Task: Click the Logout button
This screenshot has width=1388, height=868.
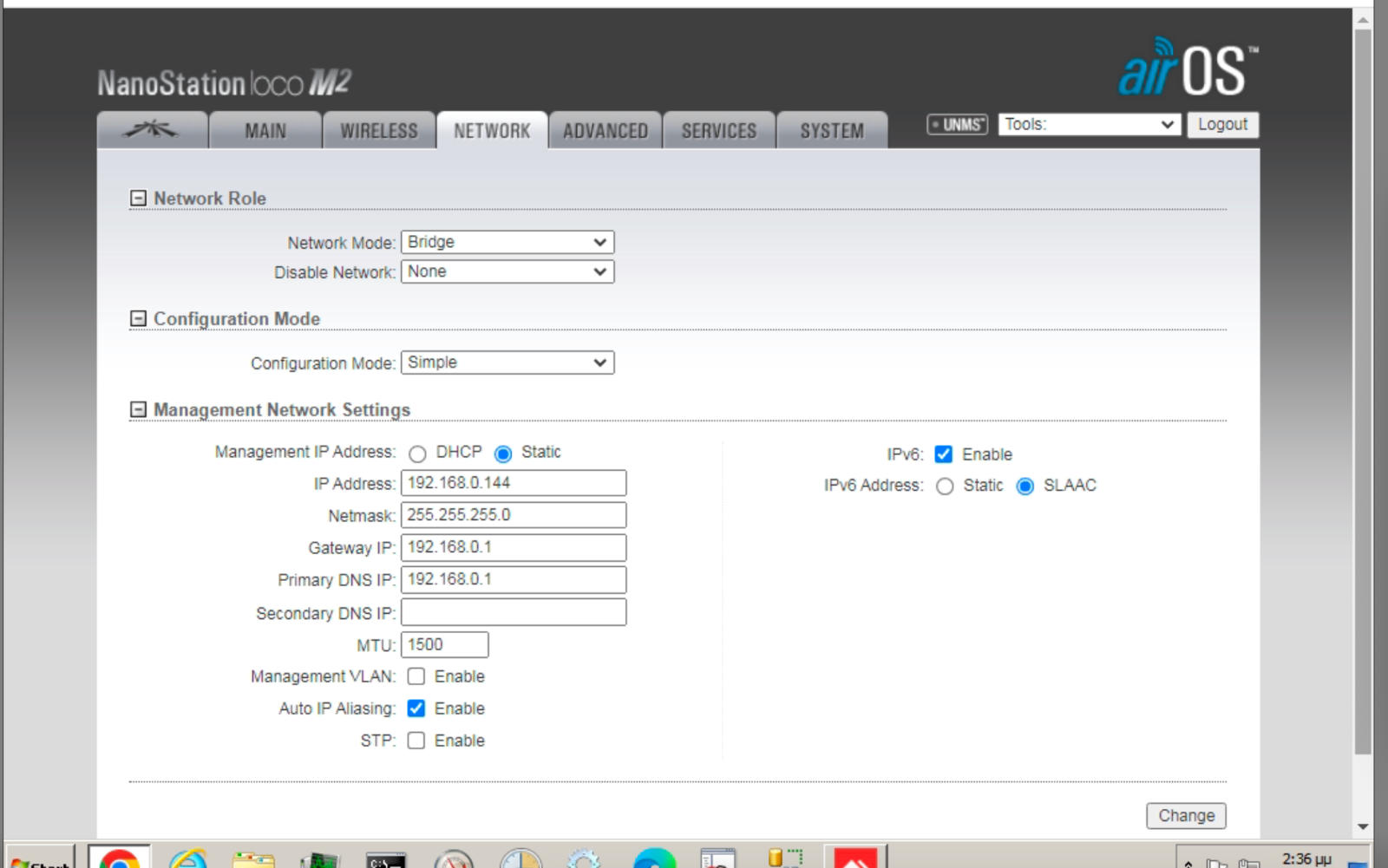Action: [1222, 124]
